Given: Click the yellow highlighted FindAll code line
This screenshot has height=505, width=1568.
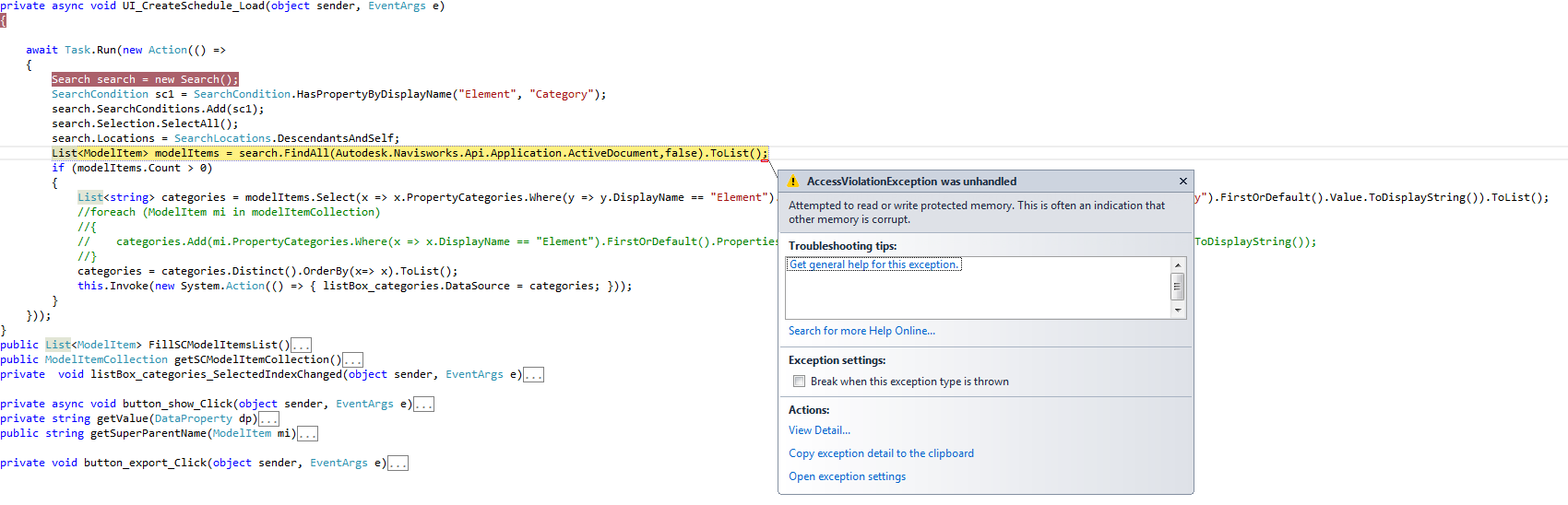Looking at the screenshot, I should [410, 153].
